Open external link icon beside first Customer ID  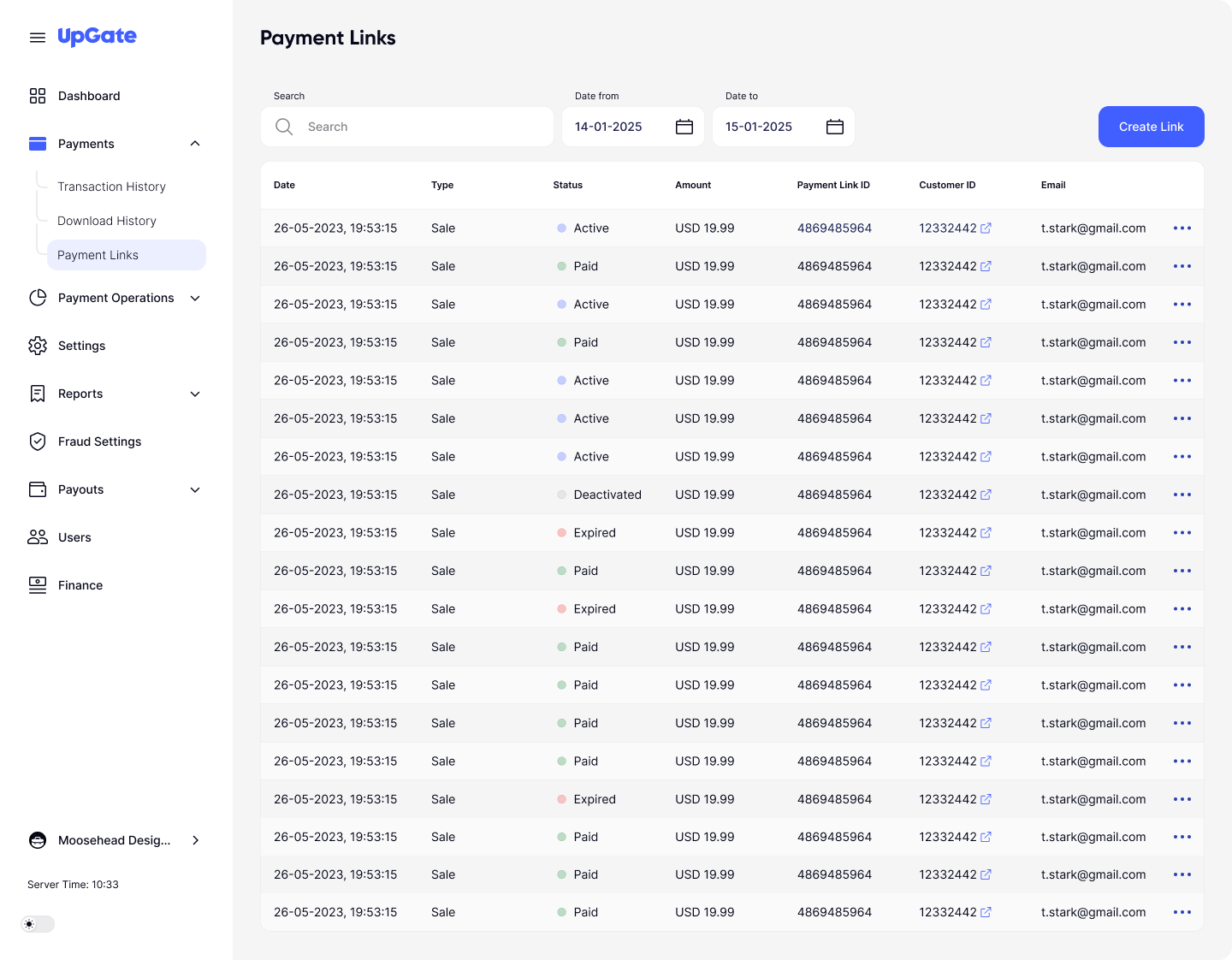986,228
